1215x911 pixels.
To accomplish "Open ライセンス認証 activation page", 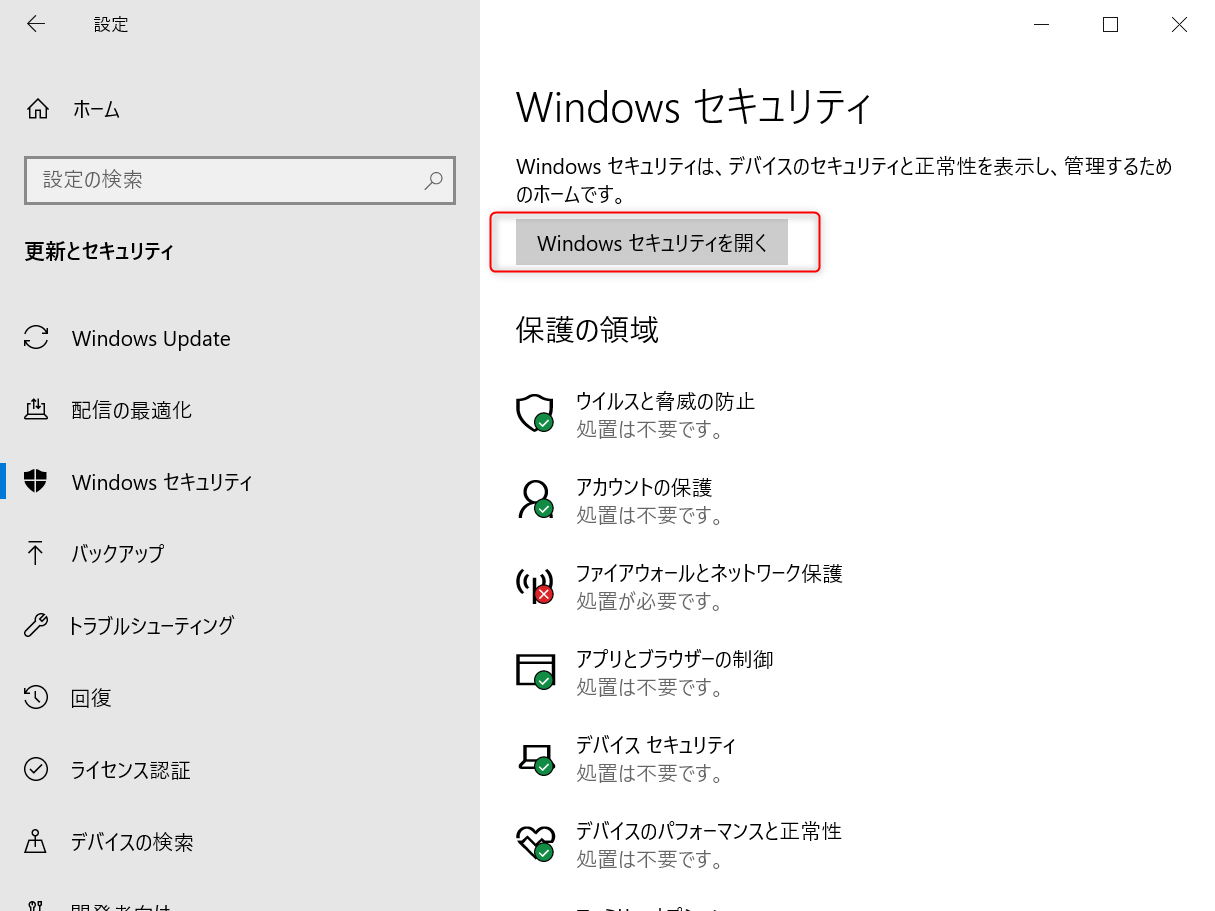I will coord(130,770).
